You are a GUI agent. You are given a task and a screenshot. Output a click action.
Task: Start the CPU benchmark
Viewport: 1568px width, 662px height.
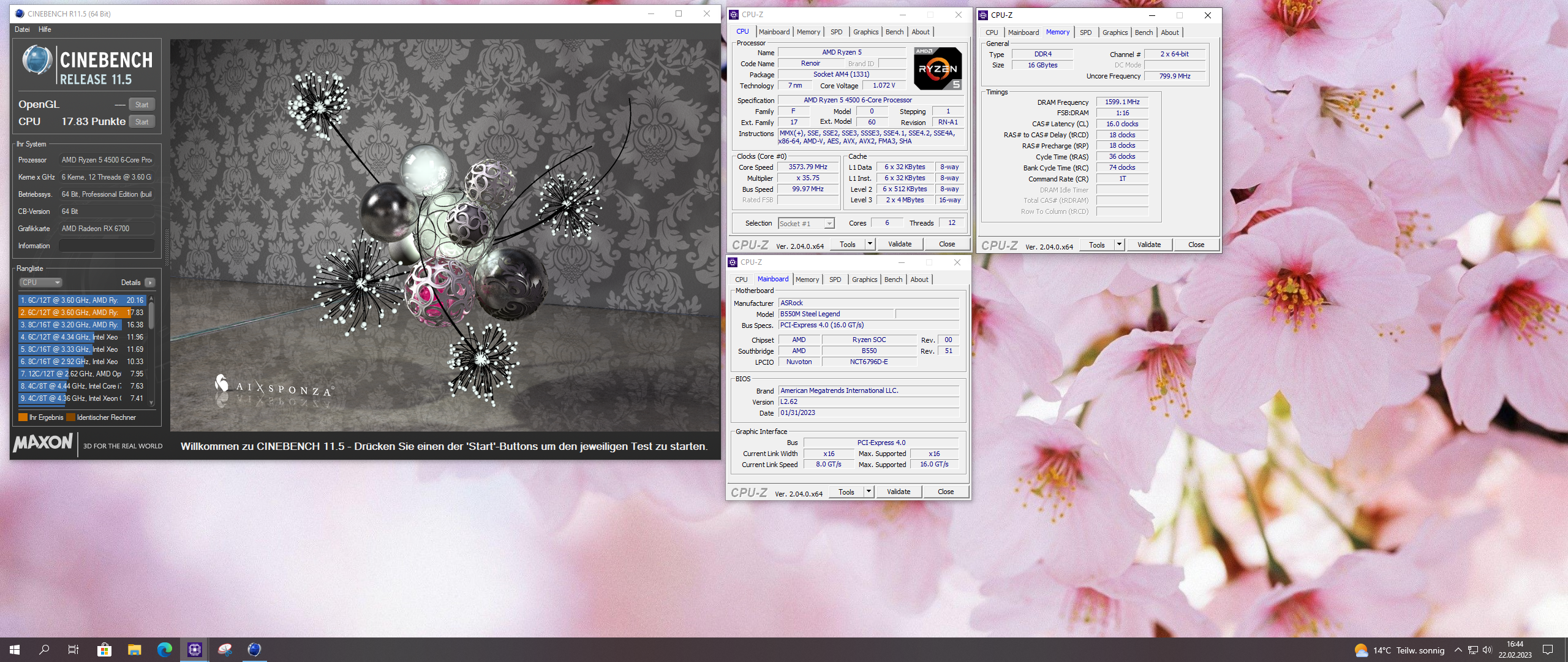(x=142, y=122)
